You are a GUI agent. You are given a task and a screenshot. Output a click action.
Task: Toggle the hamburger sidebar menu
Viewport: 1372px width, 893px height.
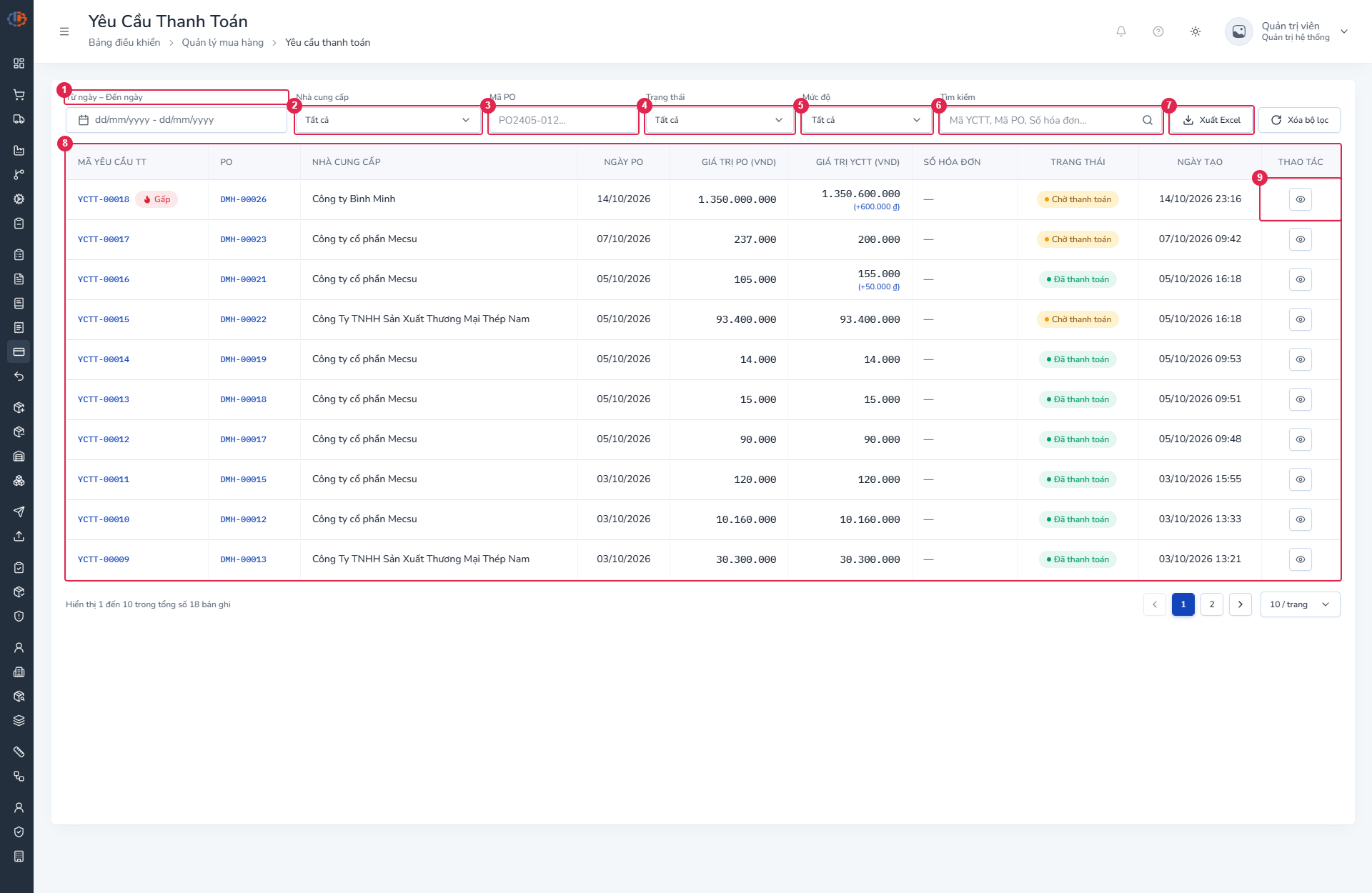[64, 31]
